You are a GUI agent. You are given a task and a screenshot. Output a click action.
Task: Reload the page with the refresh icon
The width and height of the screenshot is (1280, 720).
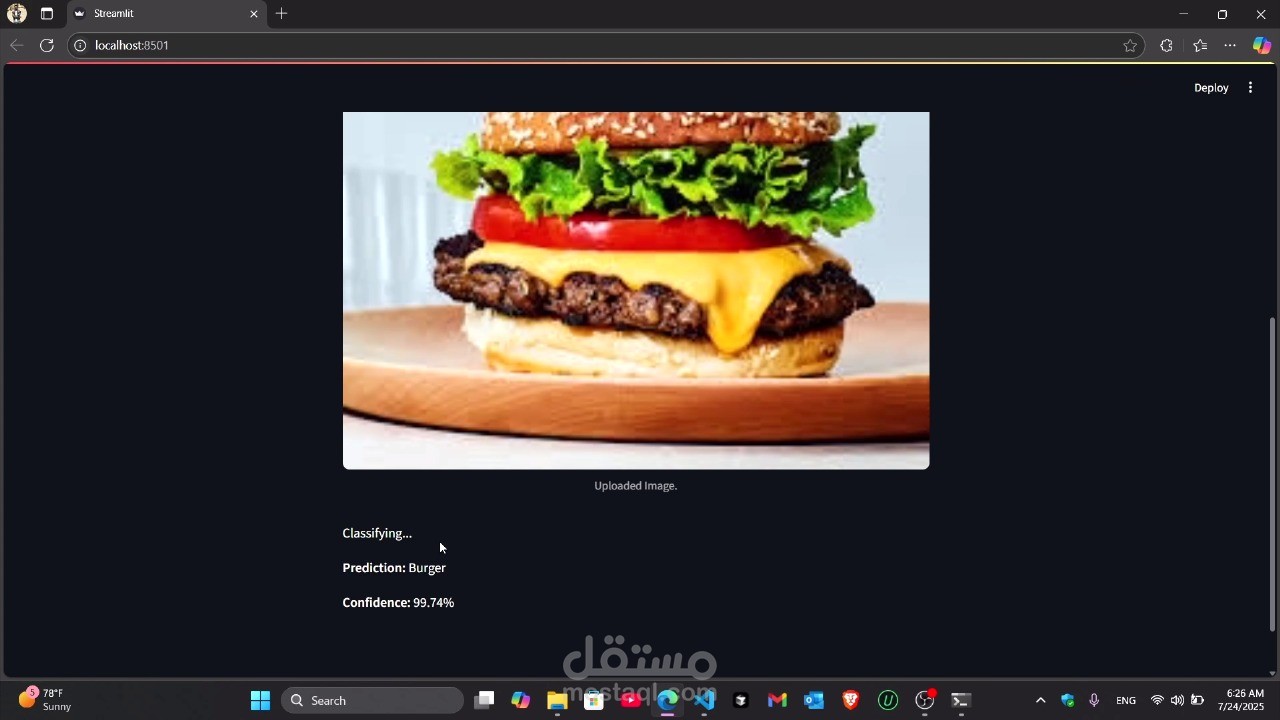(x=46, y=45)
